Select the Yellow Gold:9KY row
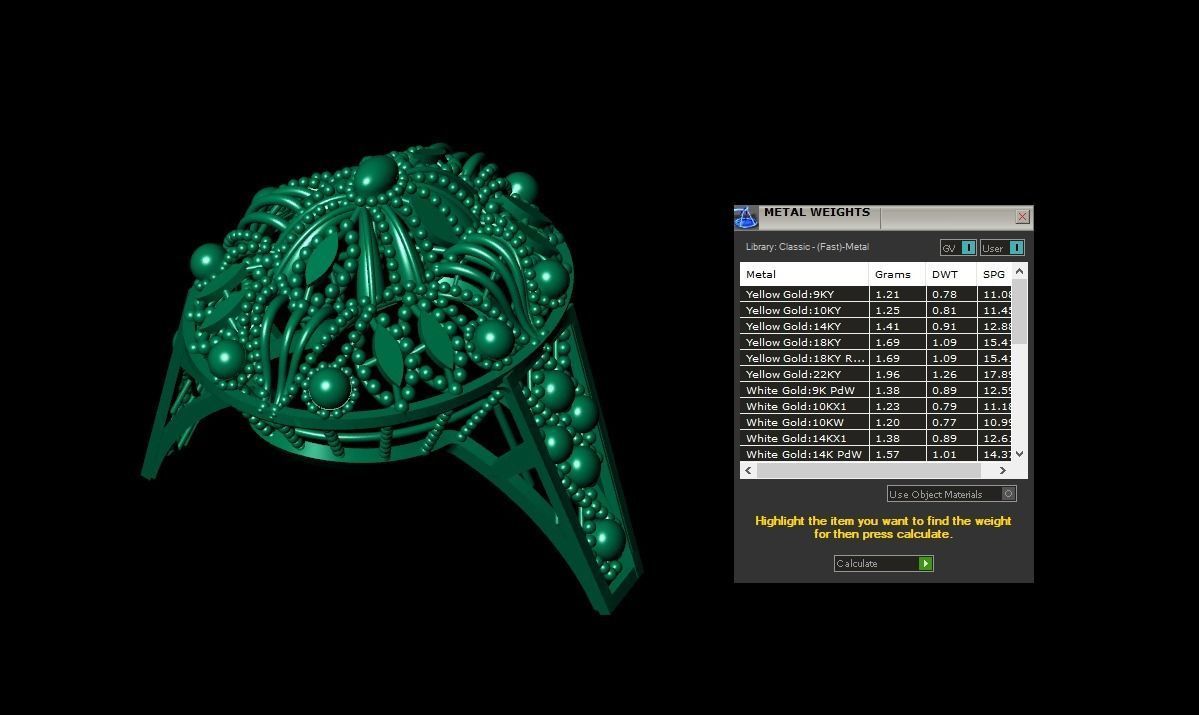Image resolution: width=1199 pixels, height=715 pixels. point(876,294)
